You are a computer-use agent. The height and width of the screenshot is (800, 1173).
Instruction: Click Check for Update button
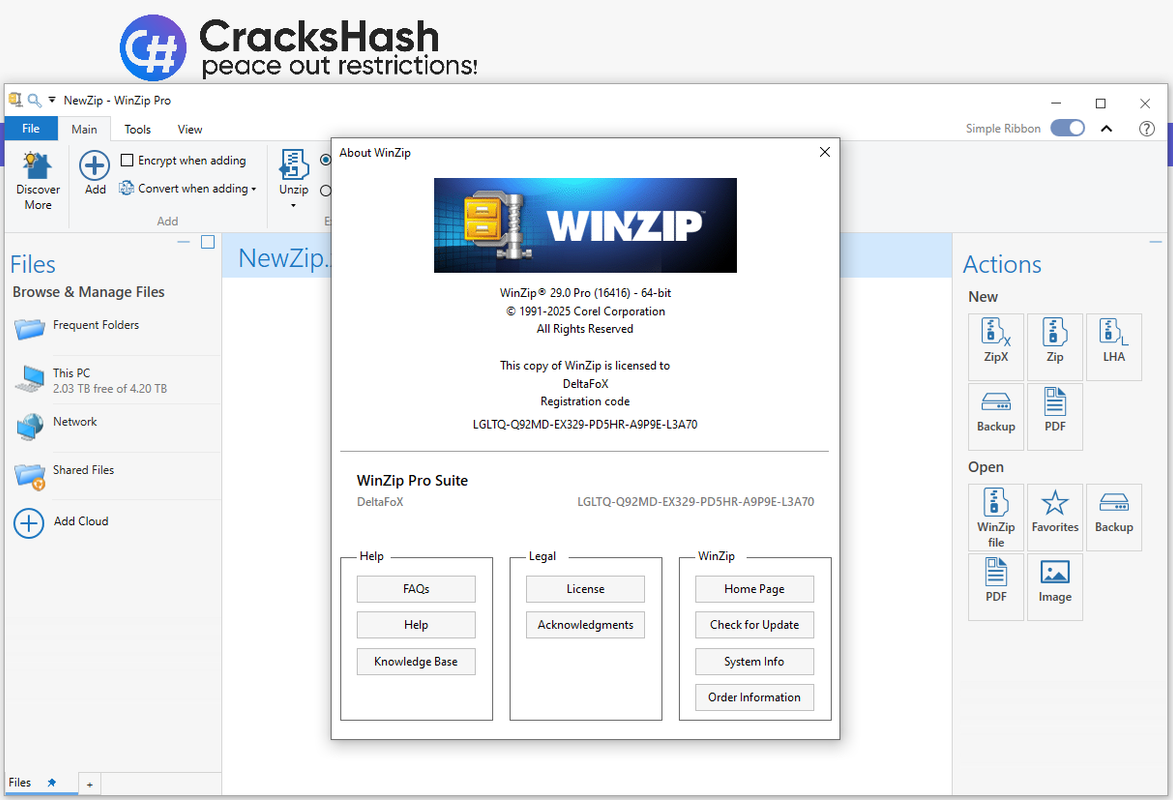754,625
